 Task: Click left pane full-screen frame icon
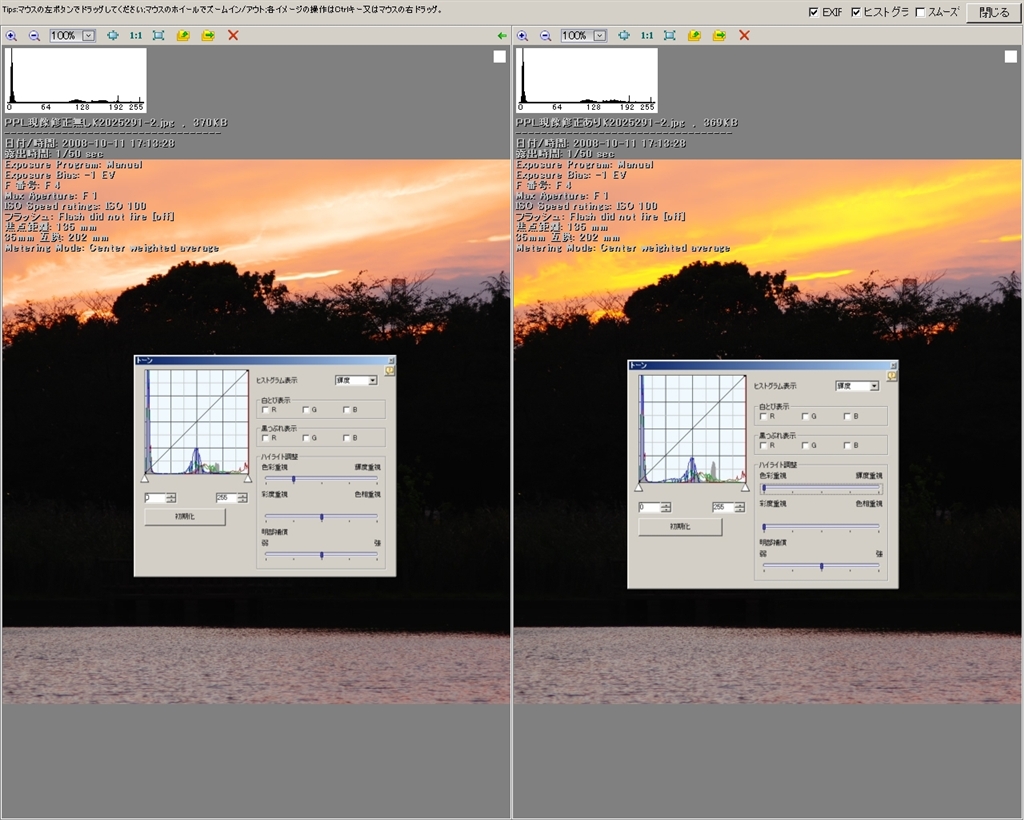[x=159, y=36]
